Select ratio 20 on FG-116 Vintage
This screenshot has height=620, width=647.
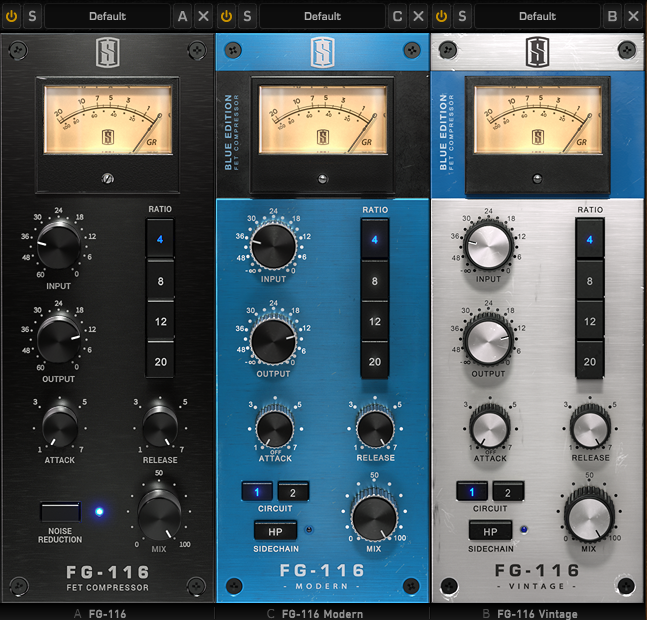(x=590, y=361)
